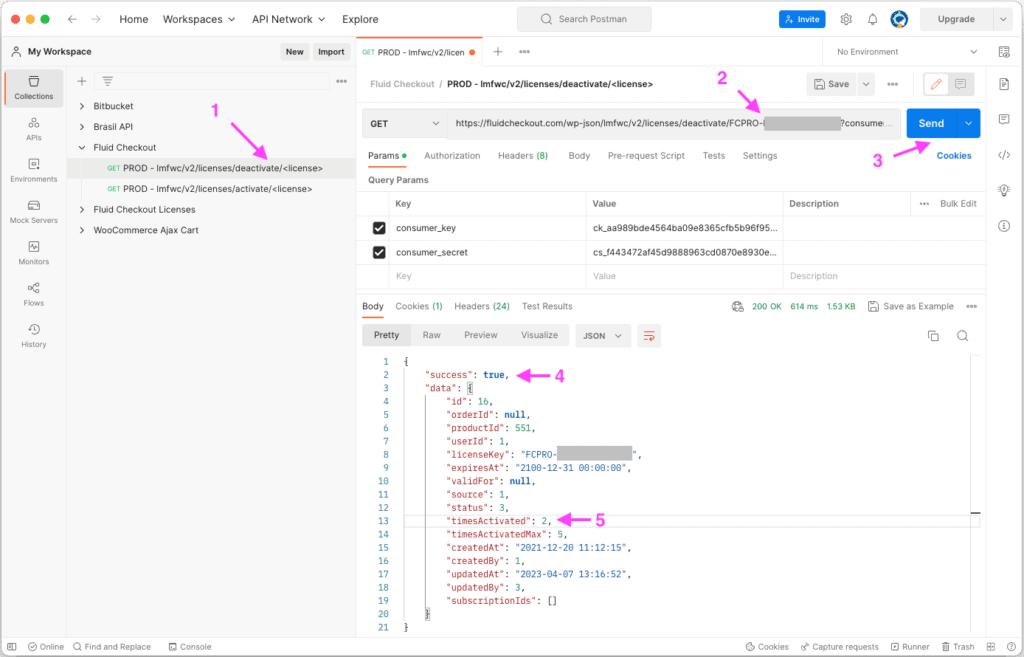Switch response view to Preview
The height and width of the screenshot is (657, 1024).
click(481, 335)
